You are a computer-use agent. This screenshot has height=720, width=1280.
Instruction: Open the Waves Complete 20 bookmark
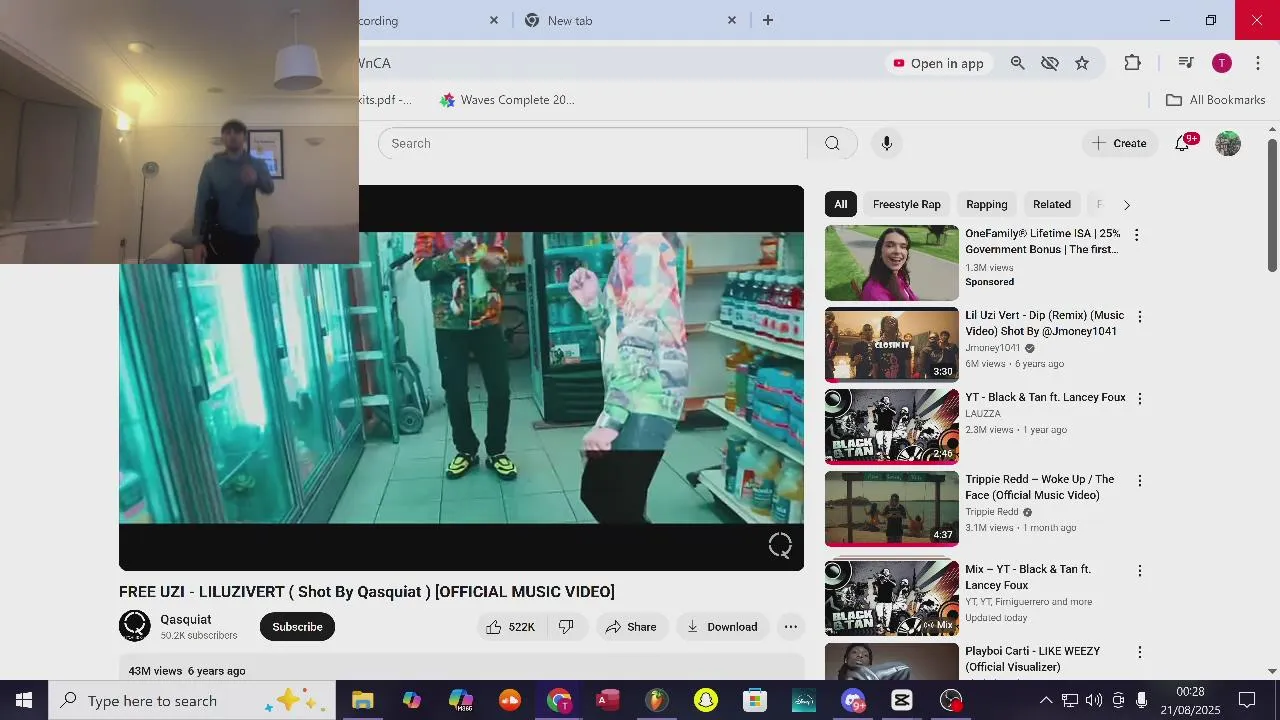[507, 100]
